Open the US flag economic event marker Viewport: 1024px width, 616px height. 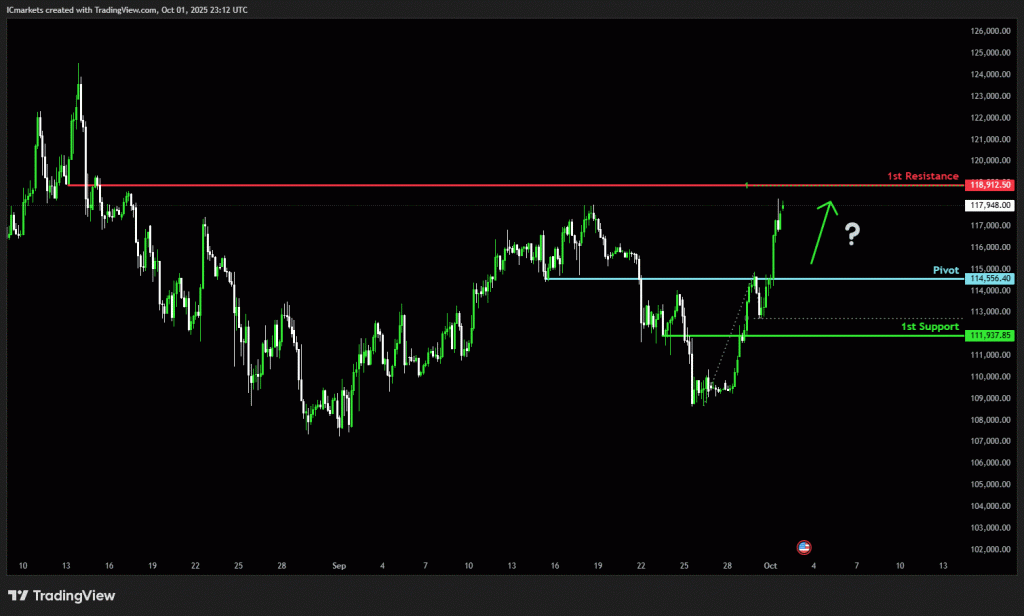(x=803, y=547)
